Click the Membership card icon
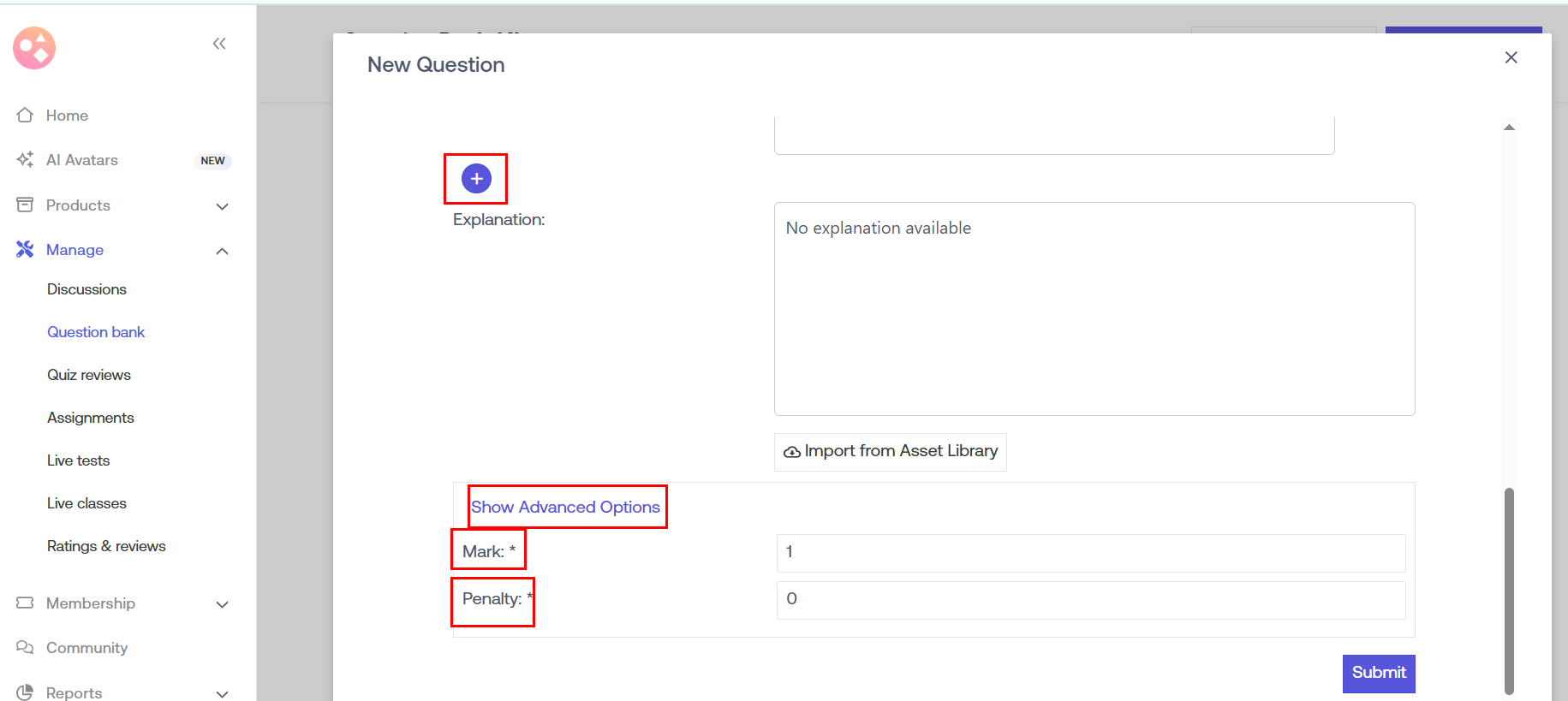Image resolution: width=1568 pixels, height=701 pixels. coord(25,603)
